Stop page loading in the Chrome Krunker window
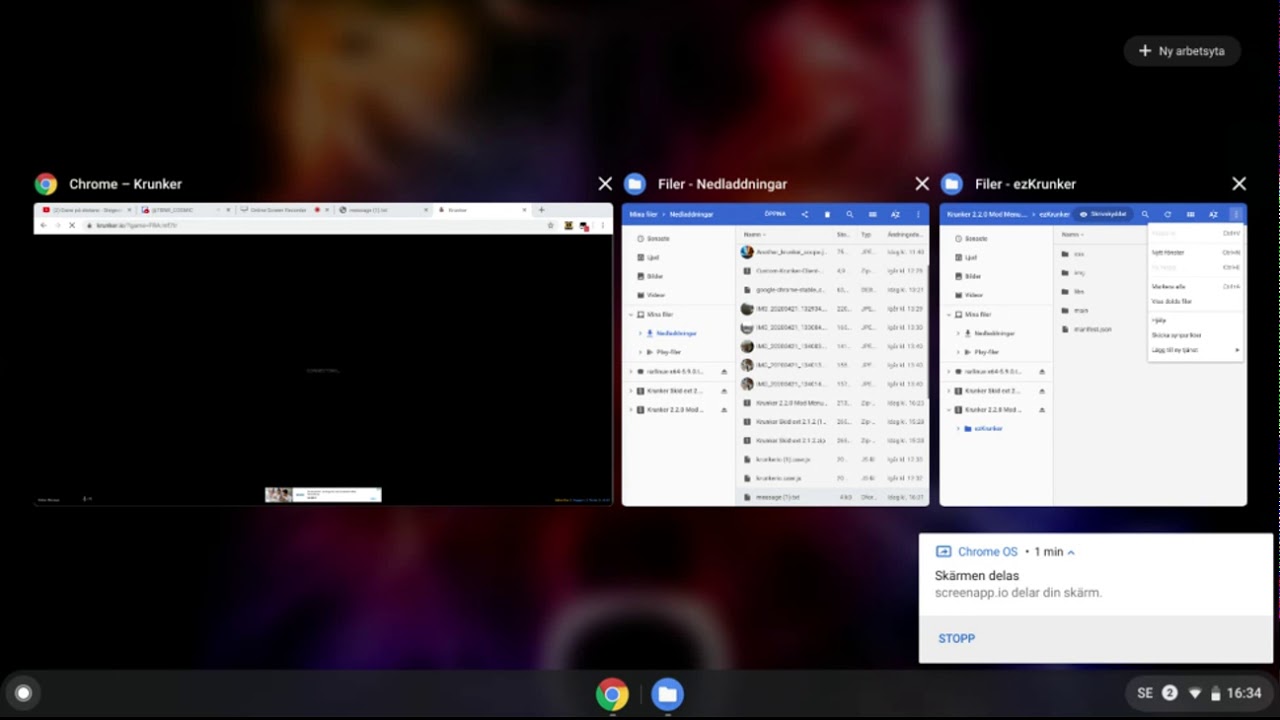Viewport: 1280px width, 720px height. click(72, 226)
